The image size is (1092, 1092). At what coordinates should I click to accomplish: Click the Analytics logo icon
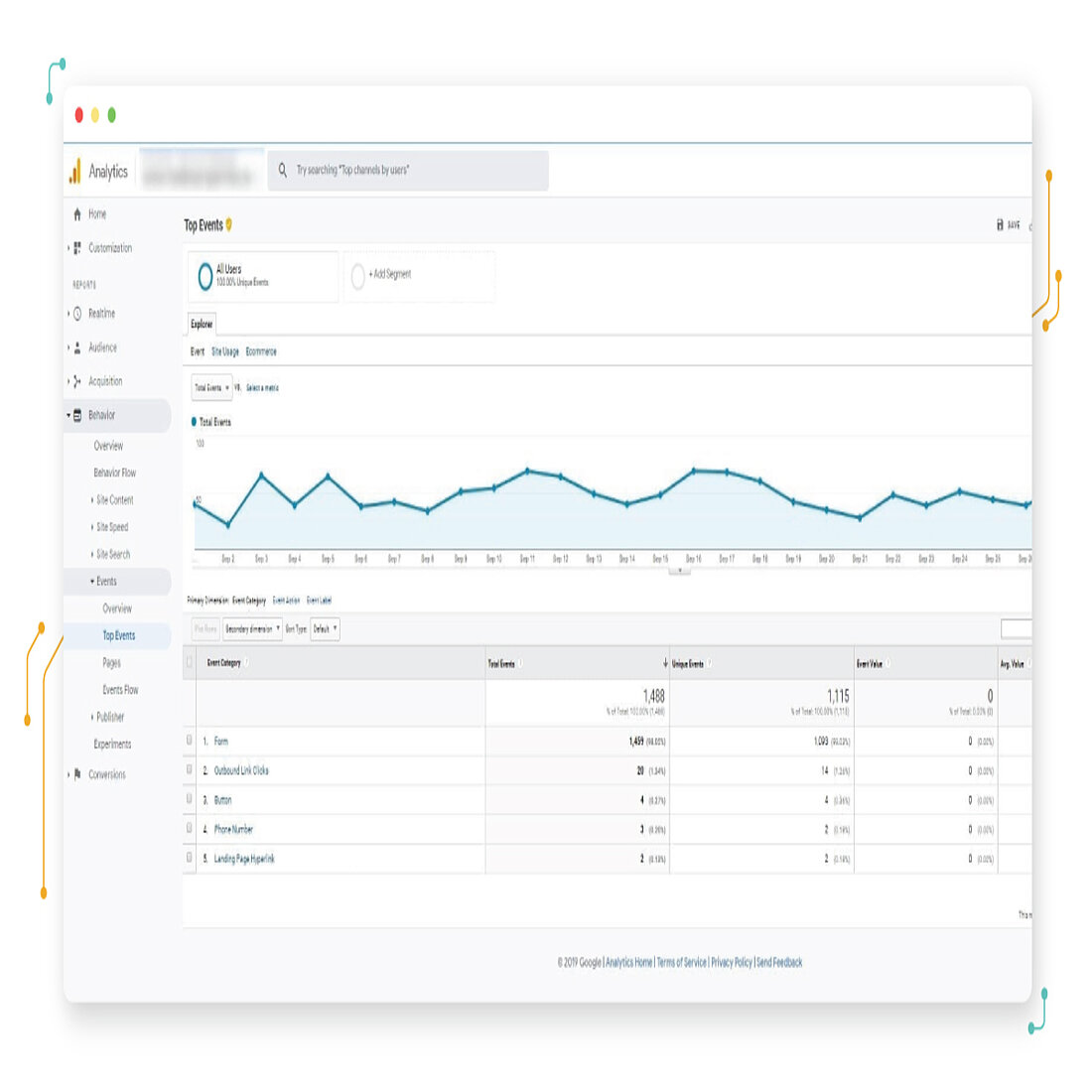[74, 171]
